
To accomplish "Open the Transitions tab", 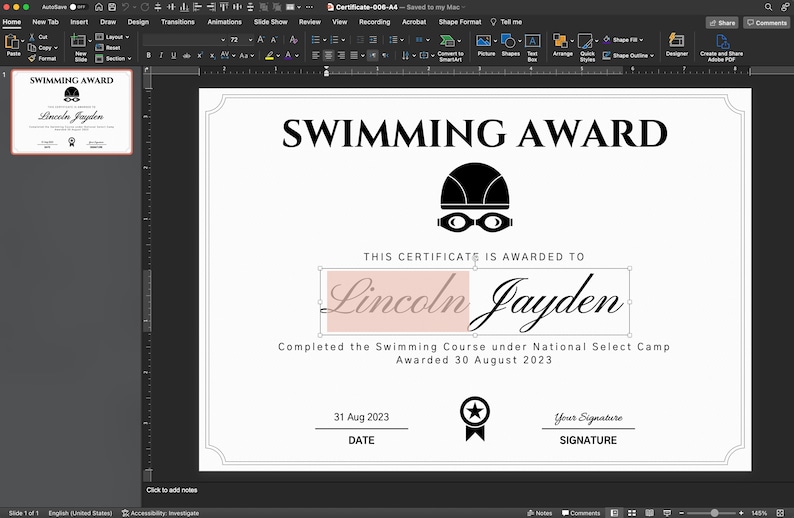I will pos(178,22).
